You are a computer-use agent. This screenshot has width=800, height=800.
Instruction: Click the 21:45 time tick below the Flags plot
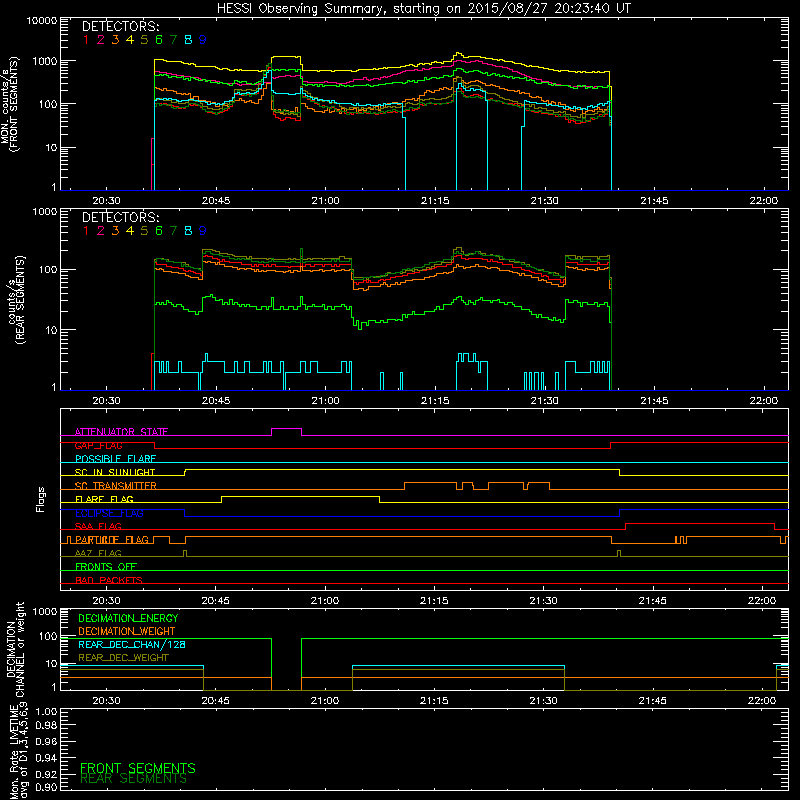point(653,601)
